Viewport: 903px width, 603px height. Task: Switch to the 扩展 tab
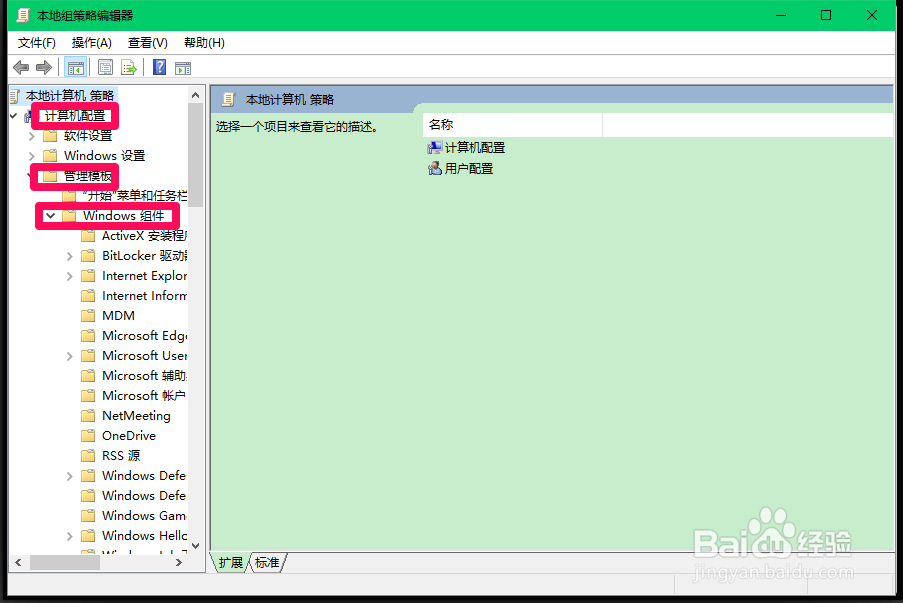[x=229, y=562]
